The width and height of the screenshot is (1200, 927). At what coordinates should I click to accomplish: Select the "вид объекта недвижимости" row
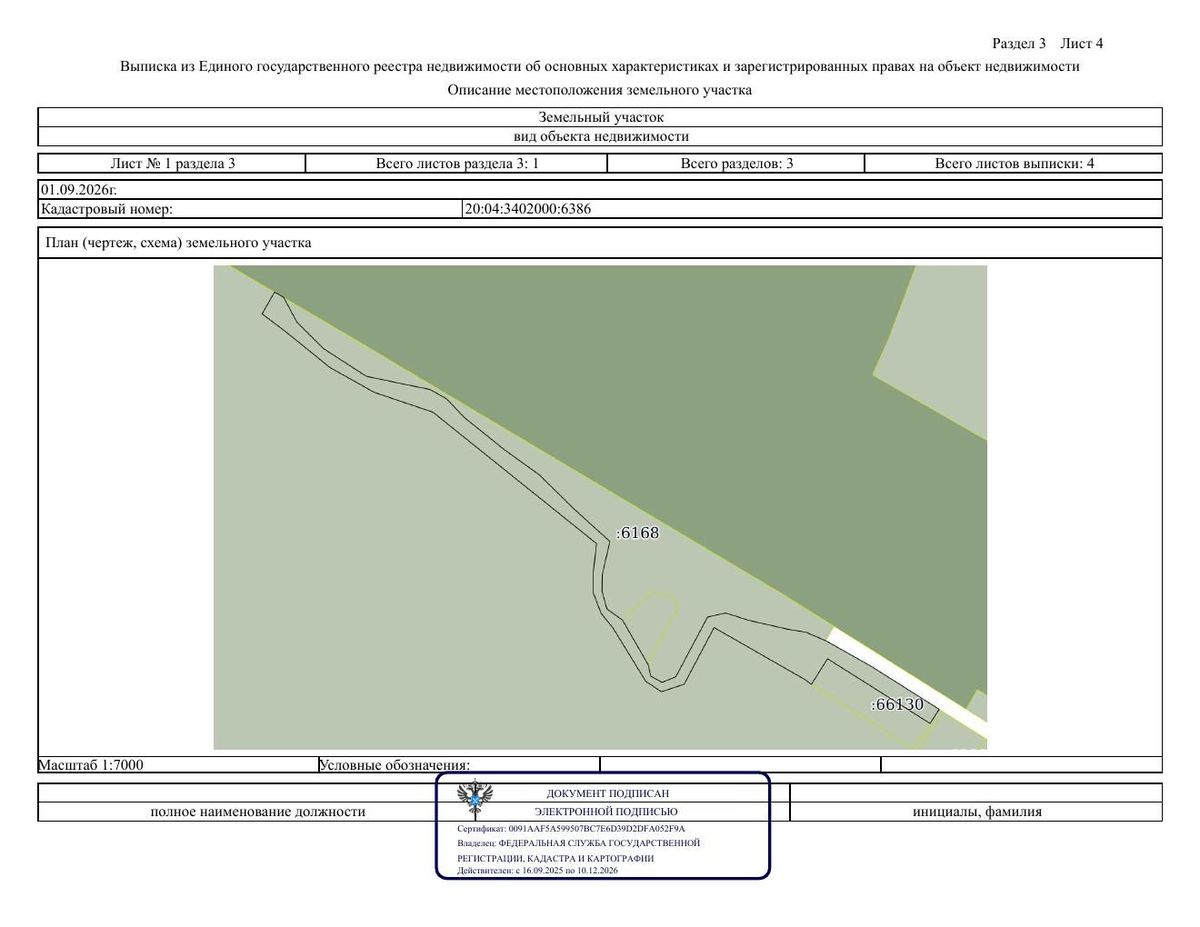600,136
